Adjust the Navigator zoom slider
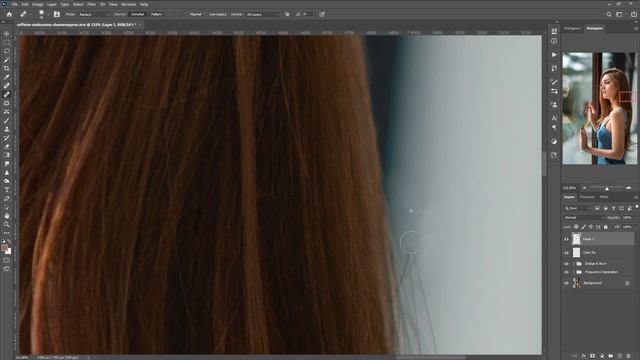Screen dimensions: 640x360 [607, 188]
